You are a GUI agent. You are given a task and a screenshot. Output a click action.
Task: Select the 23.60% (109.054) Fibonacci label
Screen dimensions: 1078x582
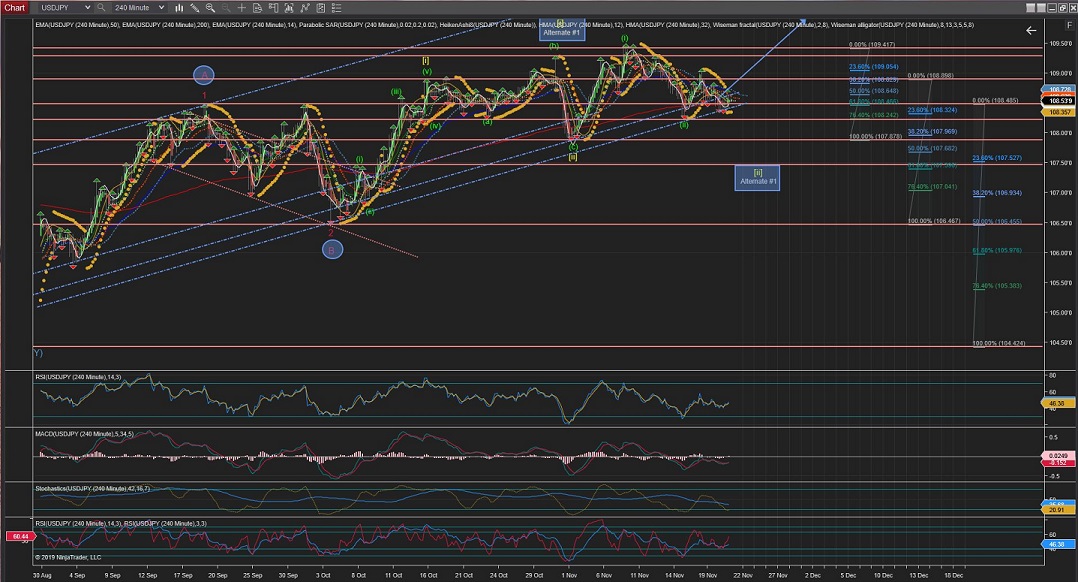(x=874, y=67)
